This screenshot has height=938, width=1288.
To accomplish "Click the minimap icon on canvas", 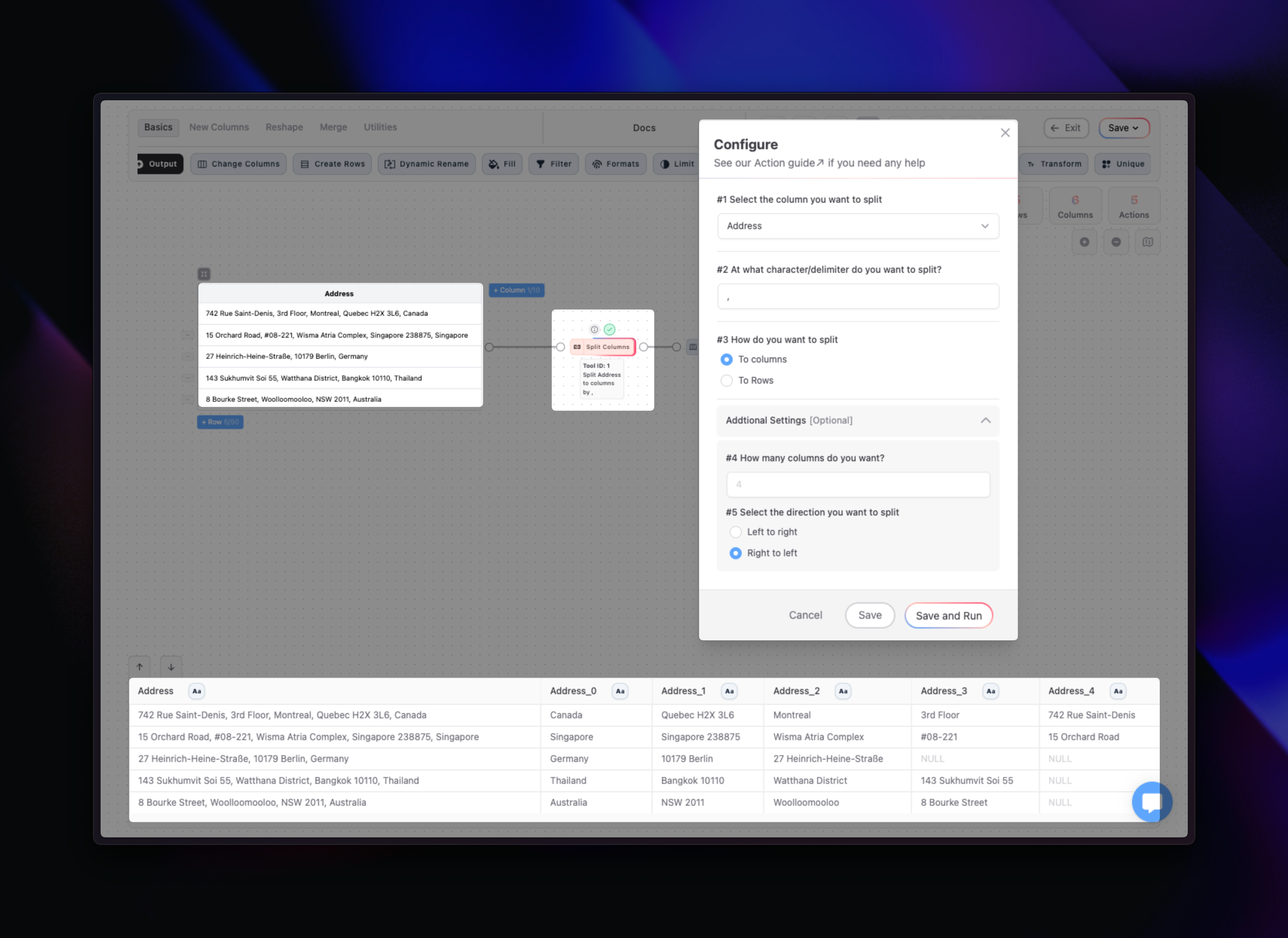I will tap(1147, 242).
